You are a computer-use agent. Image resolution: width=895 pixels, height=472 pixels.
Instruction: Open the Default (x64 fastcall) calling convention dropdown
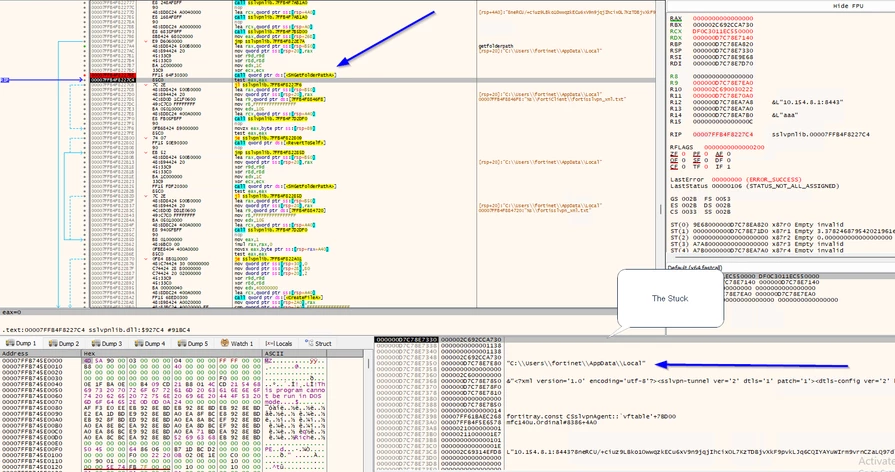point(695,268)
